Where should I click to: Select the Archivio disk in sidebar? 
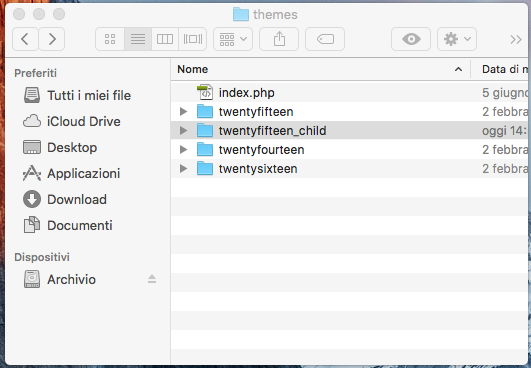[60, 279]
